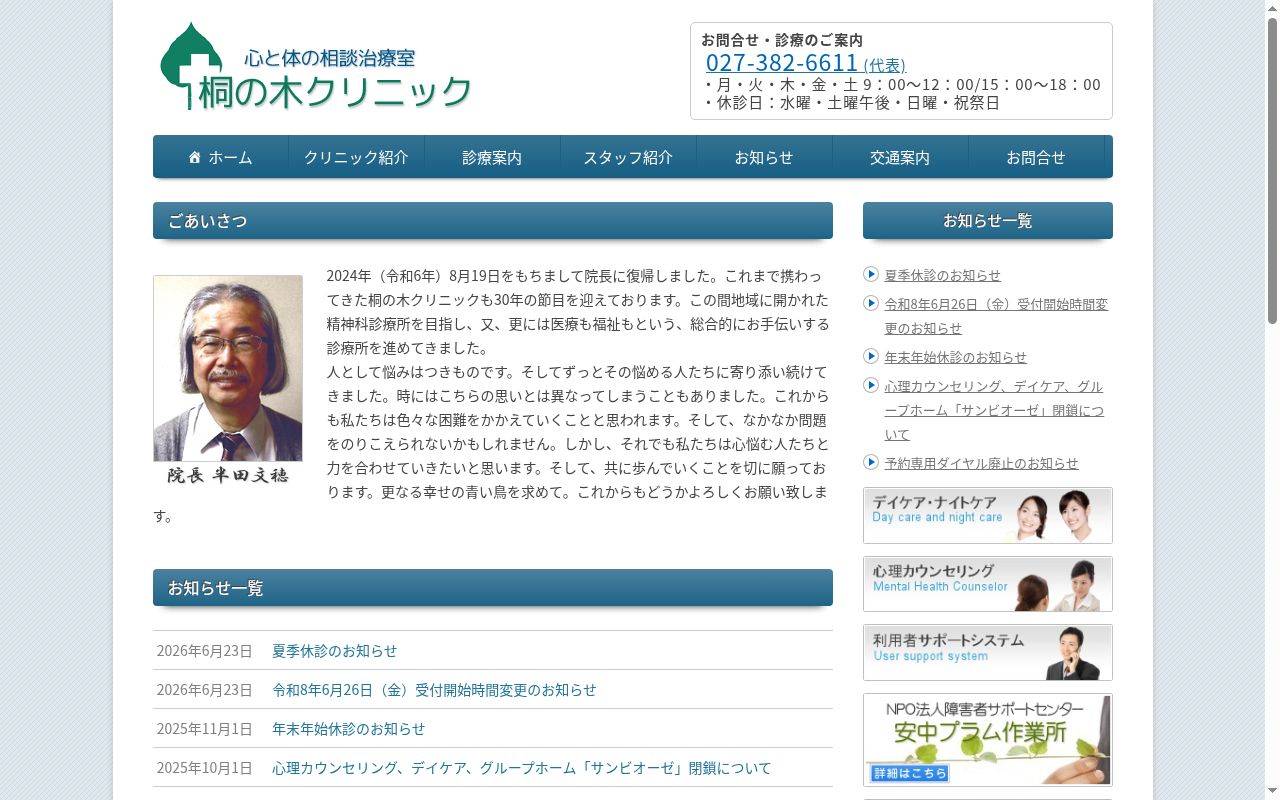Click the director 半田文穂 portrait photo
The width and height of the screenshot is (1280, 800).
[228, 368]
